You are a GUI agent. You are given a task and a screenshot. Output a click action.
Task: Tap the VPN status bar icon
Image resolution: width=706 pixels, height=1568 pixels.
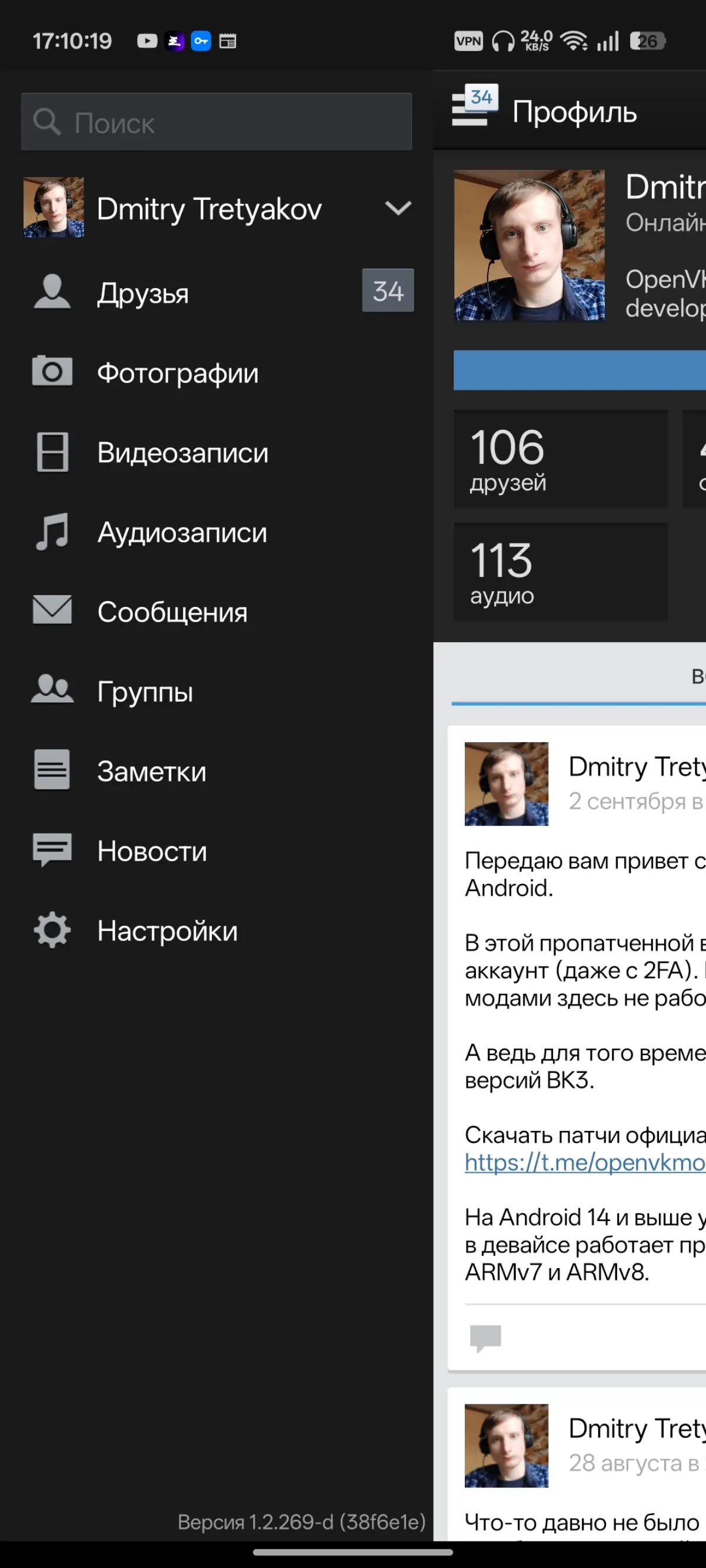(x=468, y=41)
